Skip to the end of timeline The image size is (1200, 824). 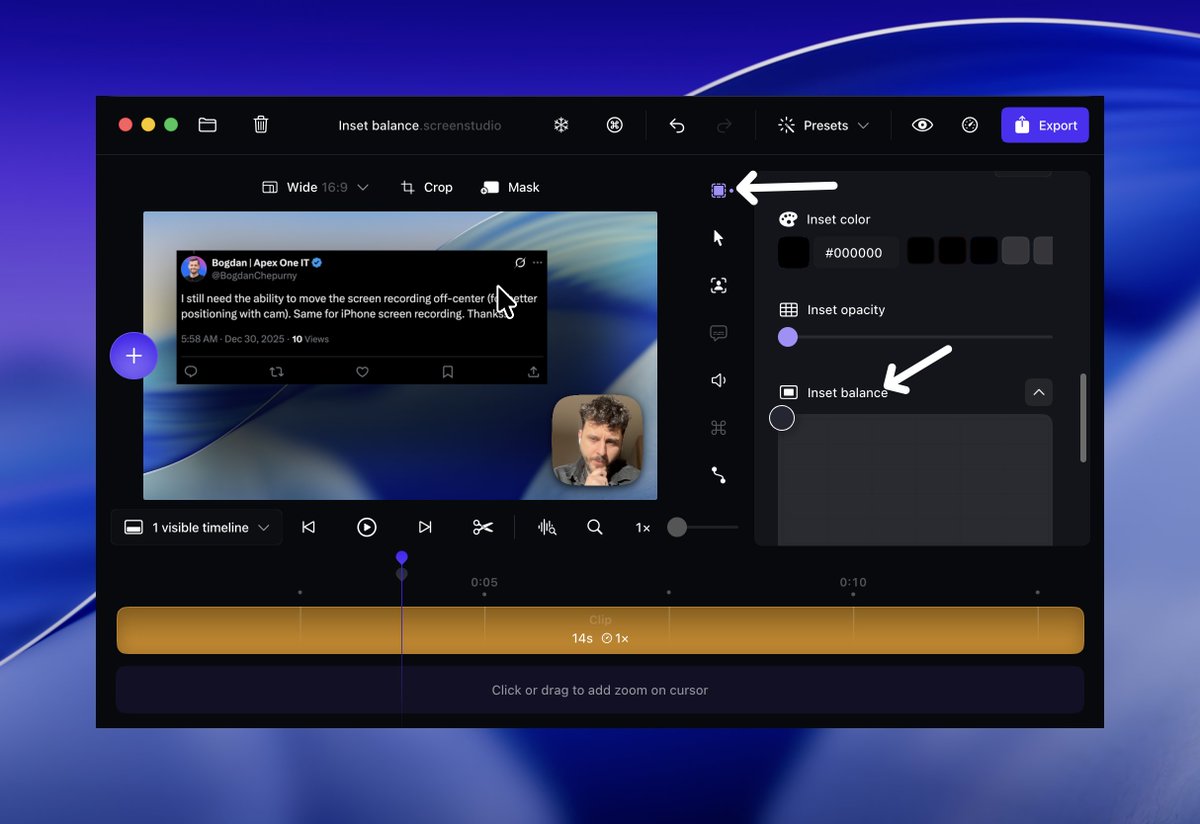[425, 527]
